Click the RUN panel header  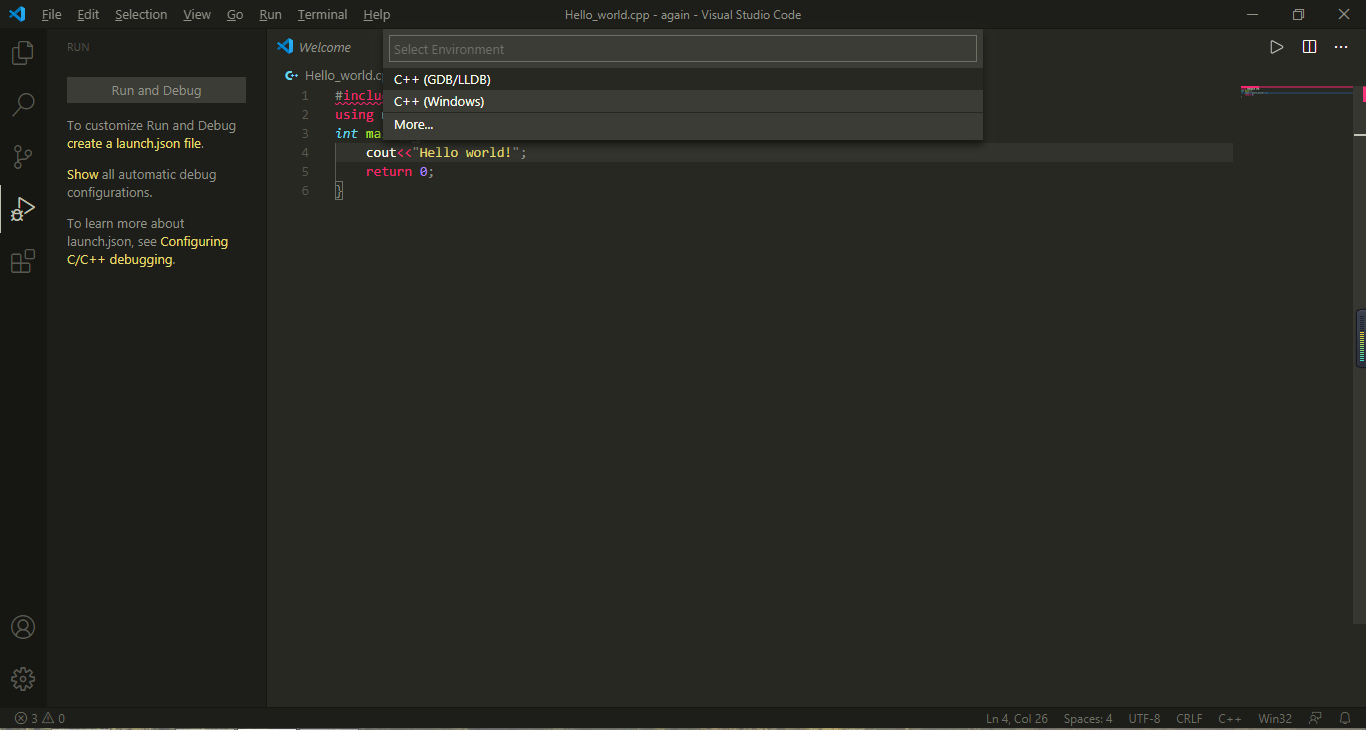pos(78,47)
